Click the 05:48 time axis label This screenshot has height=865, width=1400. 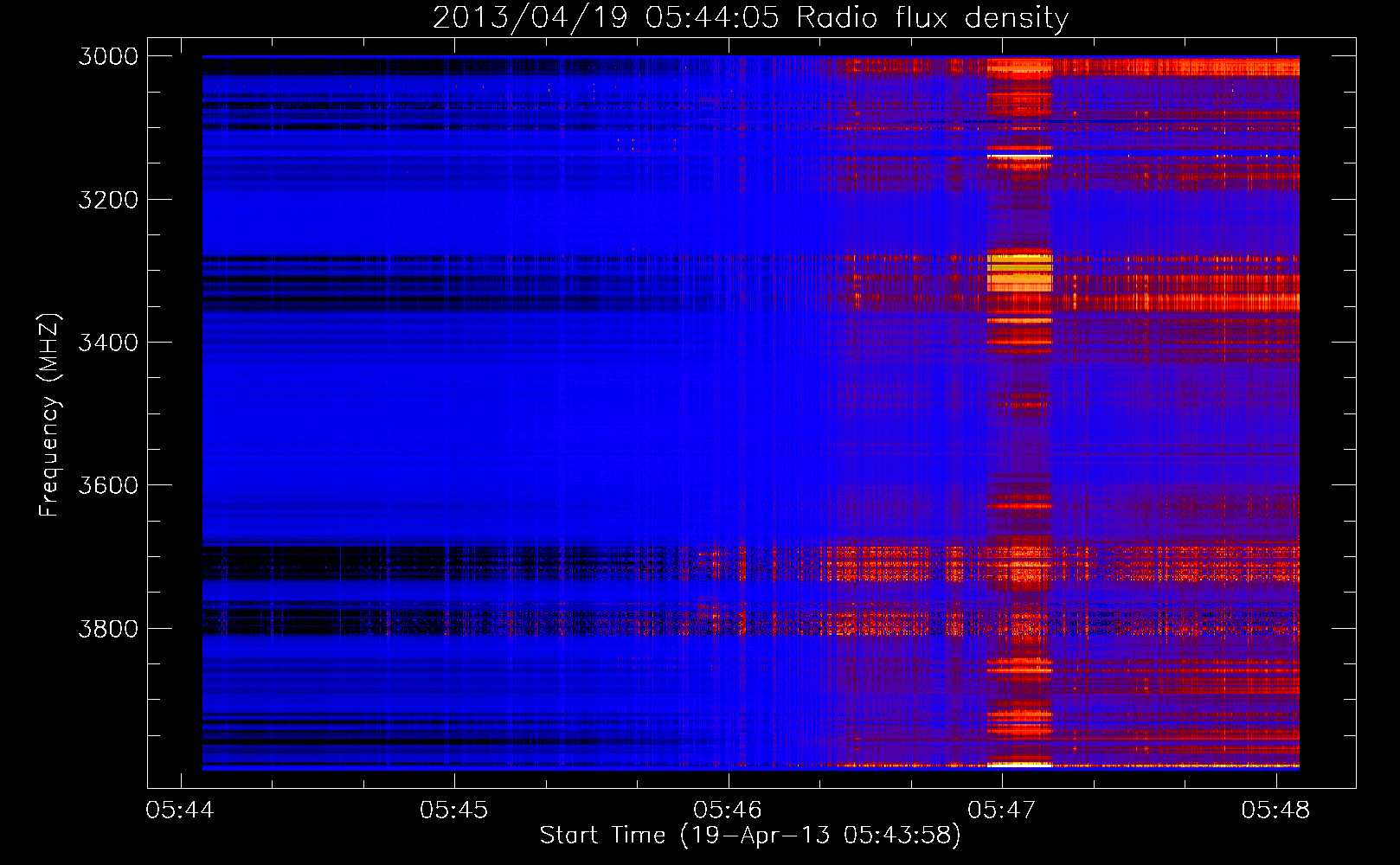(1275, 810)
